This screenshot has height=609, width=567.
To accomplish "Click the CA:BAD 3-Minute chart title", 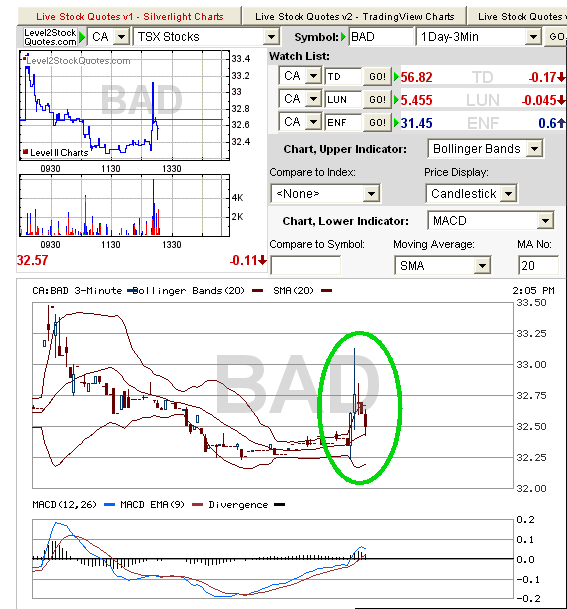I will (x=77, y=291).
